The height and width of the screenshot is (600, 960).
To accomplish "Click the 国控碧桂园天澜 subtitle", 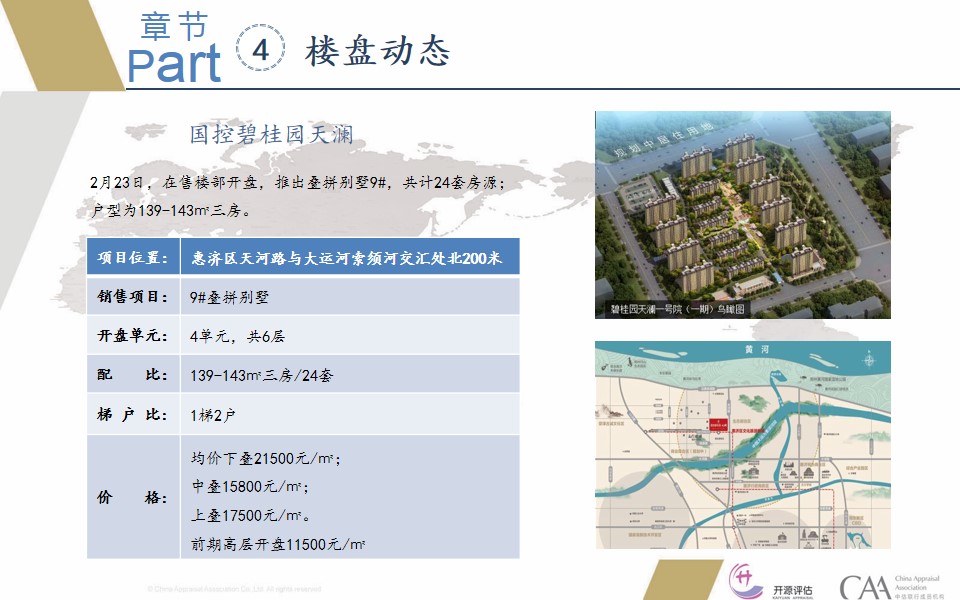I will (x=271, y=134).
